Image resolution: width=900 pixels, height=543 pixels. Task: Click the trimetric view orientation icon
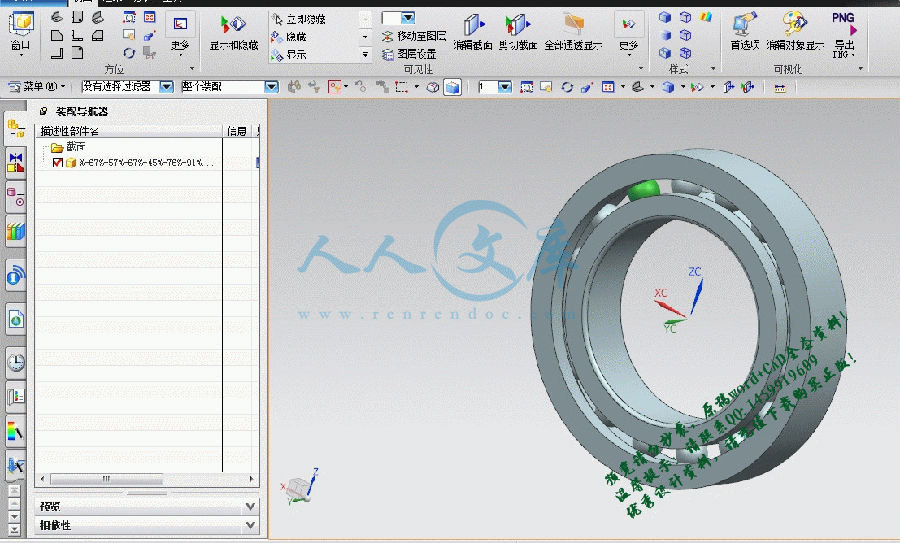(x=56, y=17)
